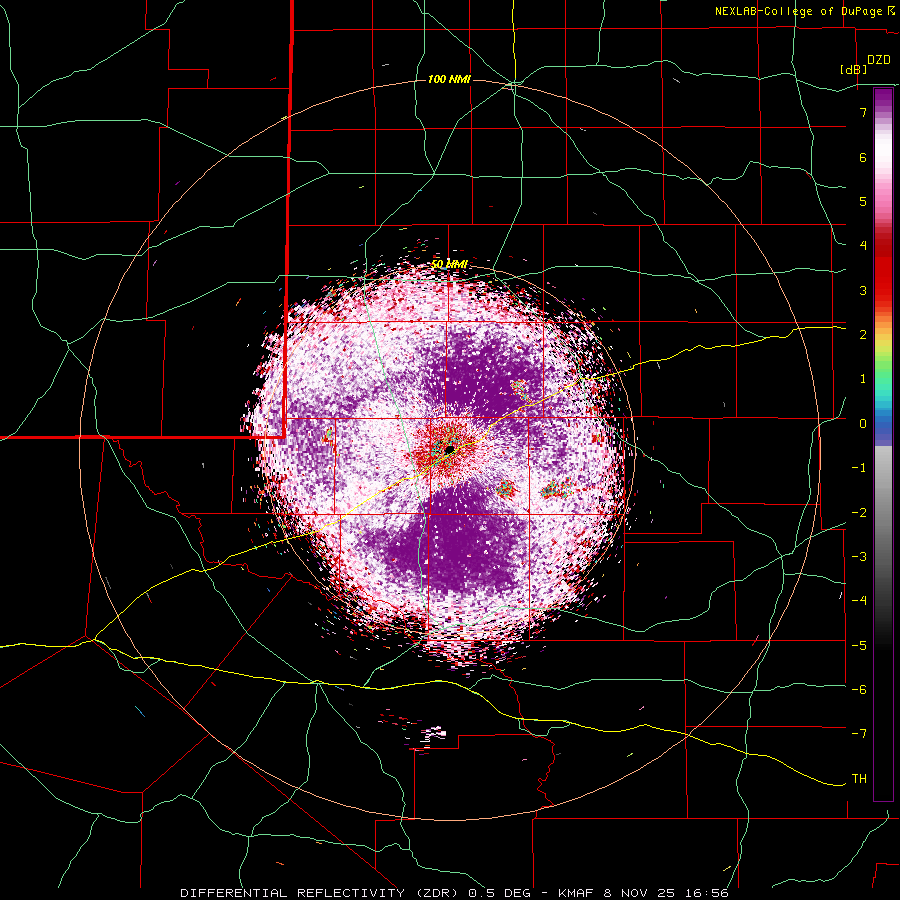Click the value -1 on the color scale
Image resolution: width=900 pixels, height=900 pixels.
[x=859, y=468]
